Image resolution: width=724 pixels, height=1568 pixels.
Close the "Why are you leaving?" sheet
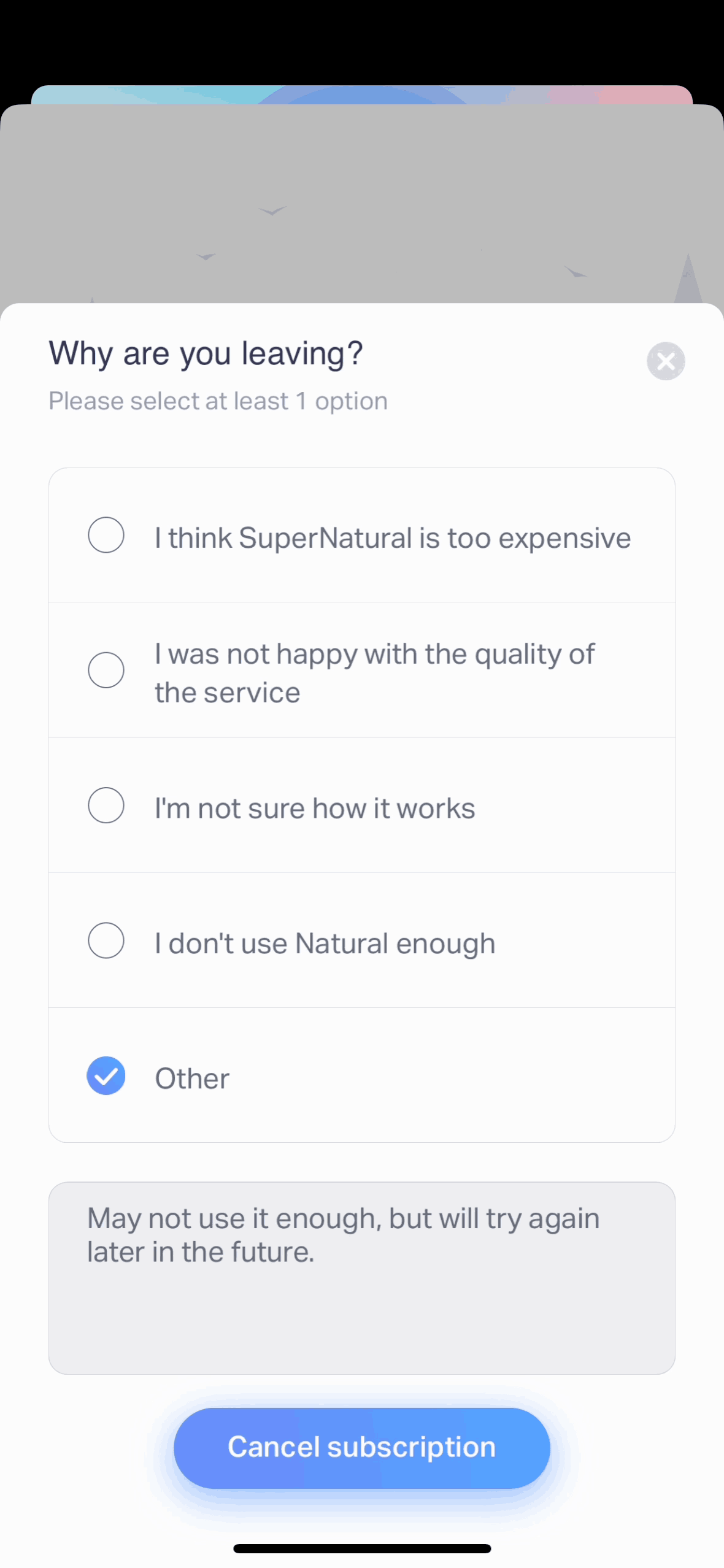coord(666,361)
